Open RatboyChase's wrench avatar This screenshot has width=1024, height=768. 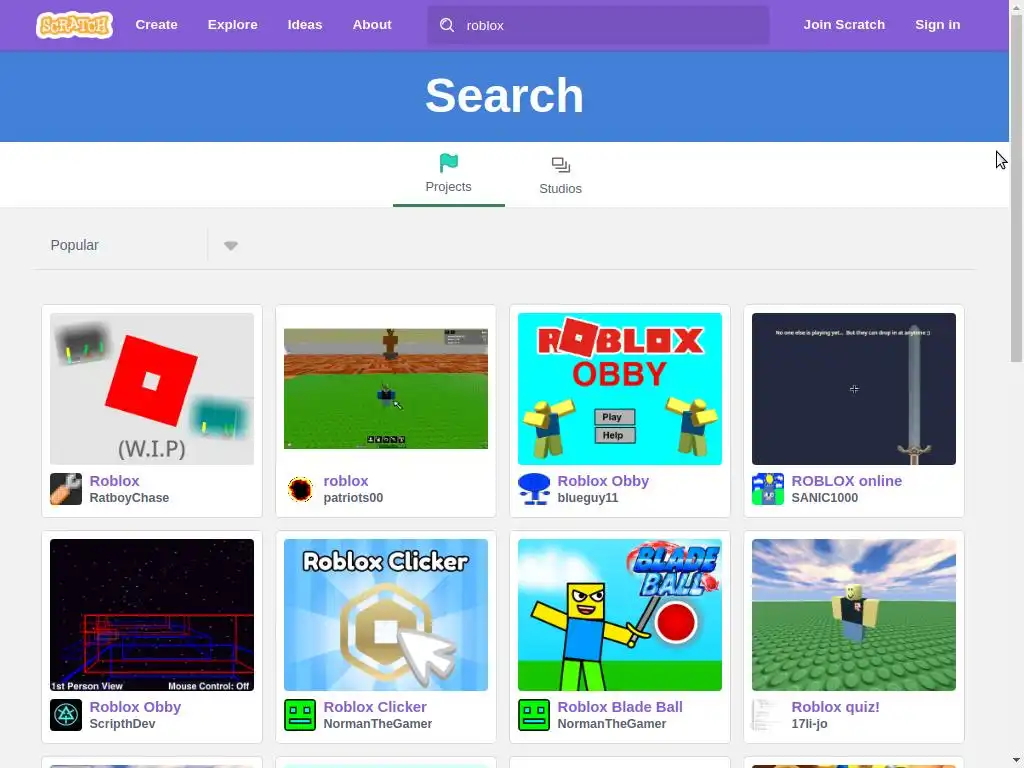(x=66, y=489)
